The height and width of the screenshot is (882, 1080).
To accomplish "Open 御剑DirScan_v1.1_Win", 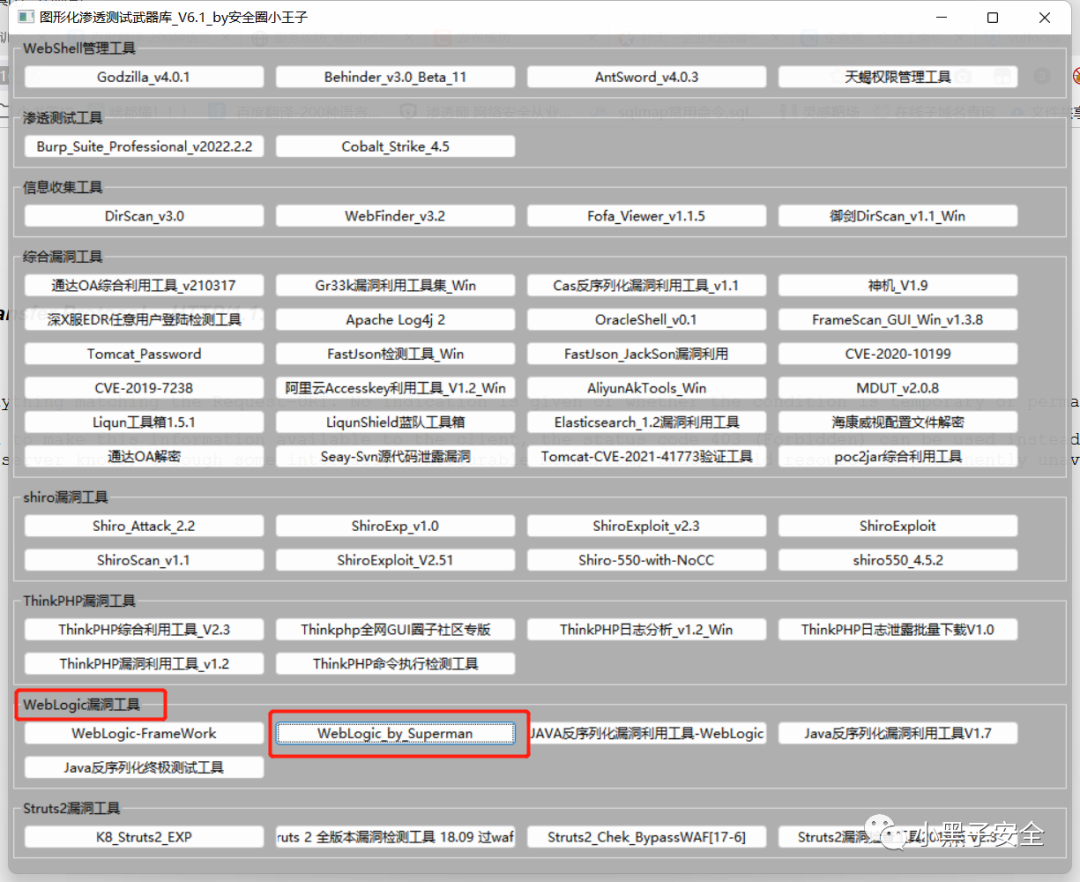I will click(x=898, y=216).
